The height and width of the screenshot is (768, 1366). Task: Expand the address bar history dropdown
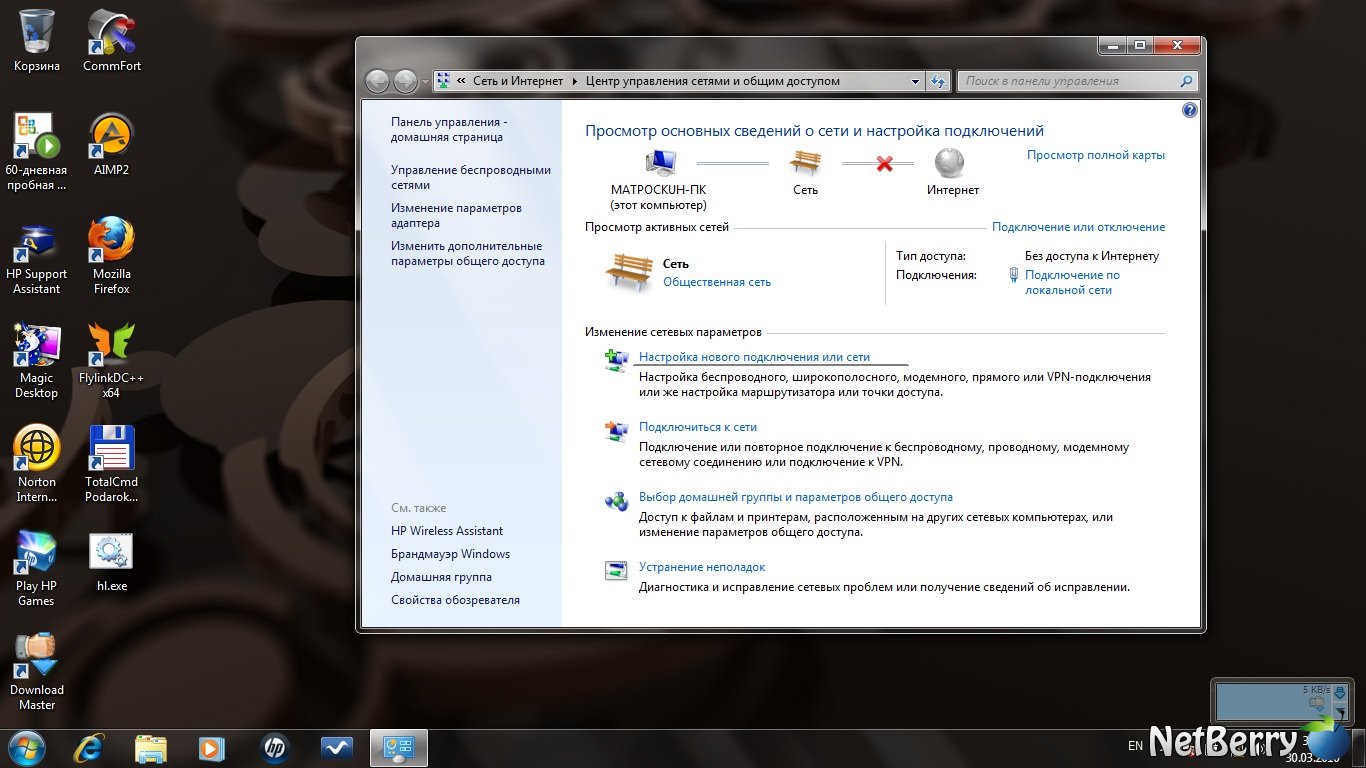pos(916,81)
